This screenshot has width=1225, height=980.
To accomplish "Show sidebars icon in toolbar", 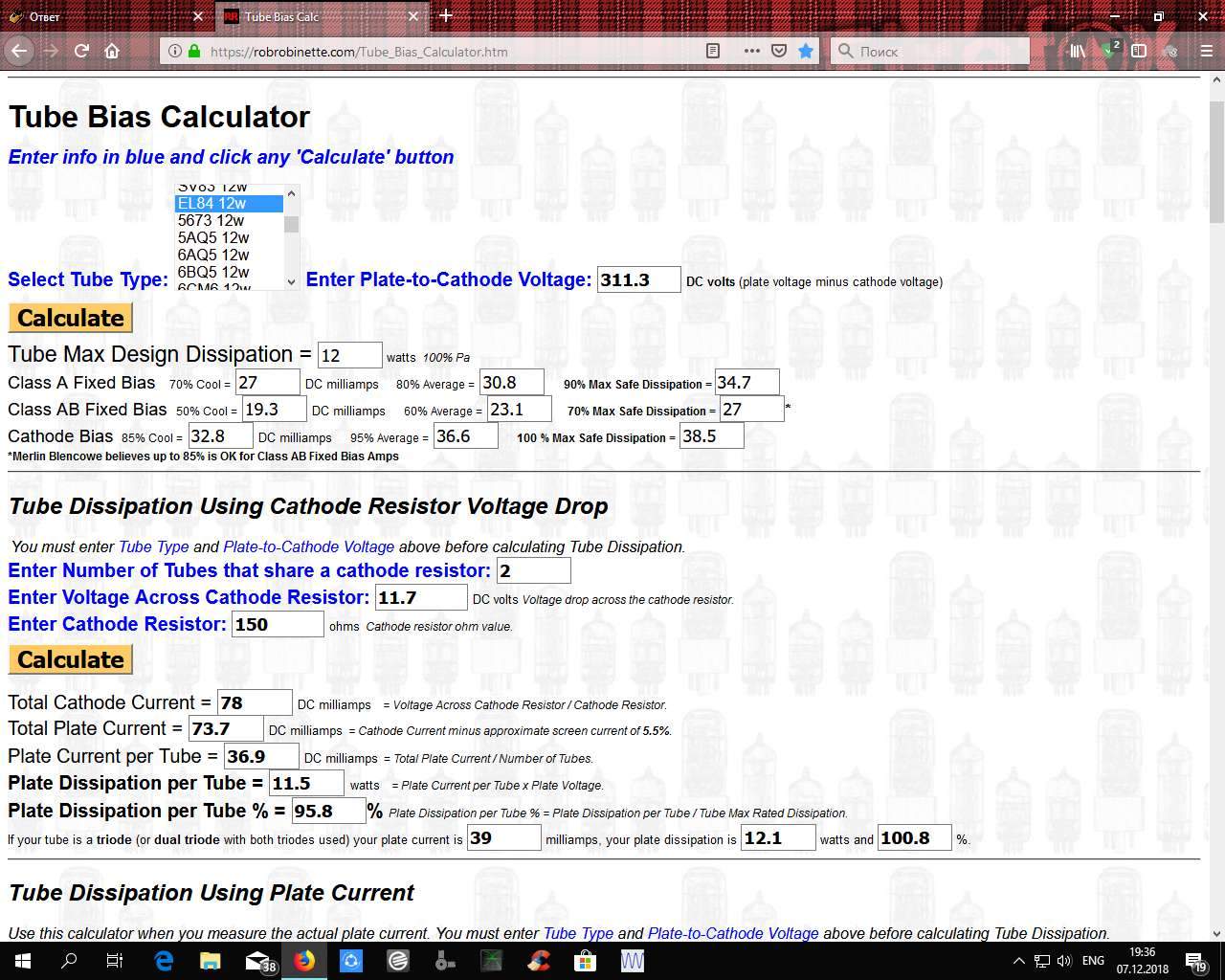I will tap(1139, 51).
